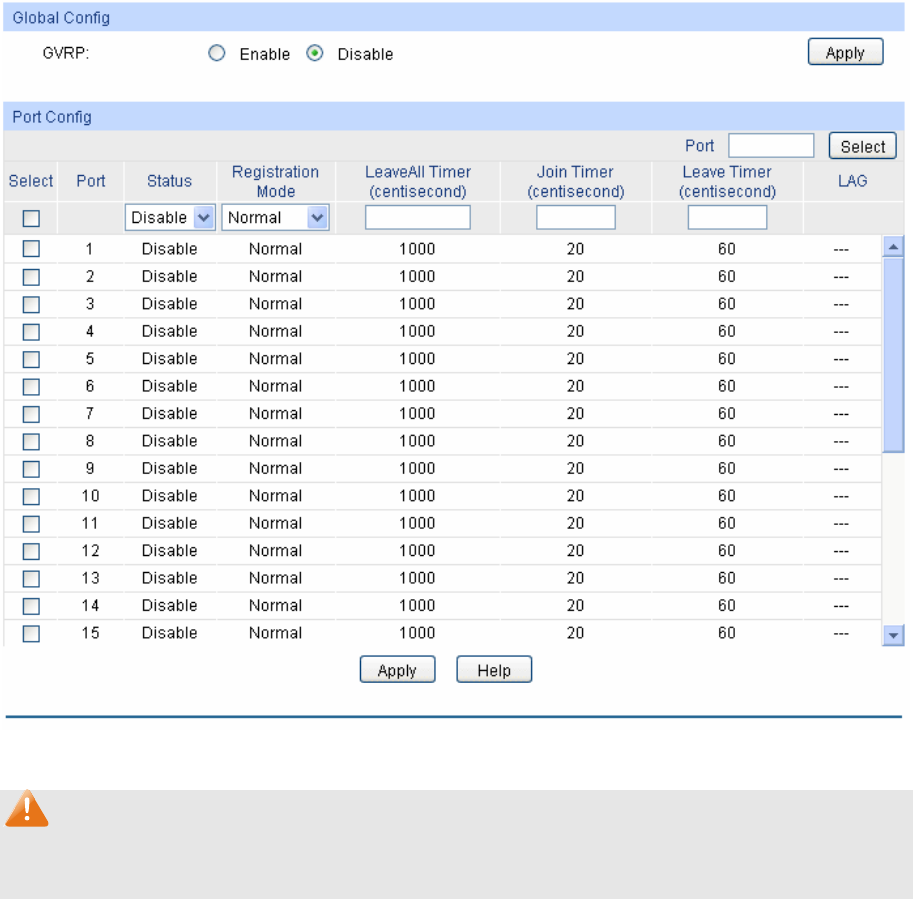Click the Leave Timer input field

pos(727,217)
